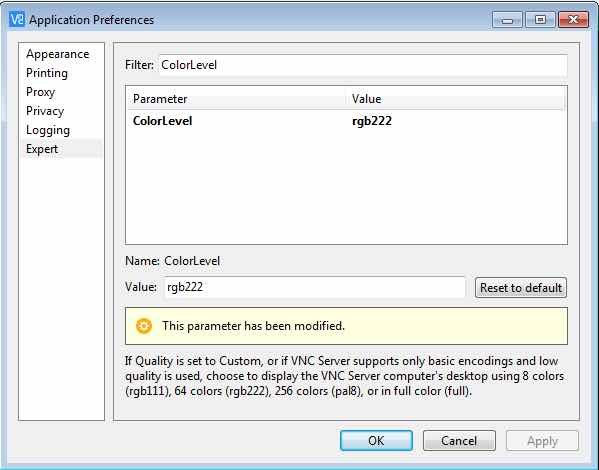The height and width of the screenshot is (470, 599).
Task: Select the Logging category in the sidebar
Action: (x=48, y=130)
